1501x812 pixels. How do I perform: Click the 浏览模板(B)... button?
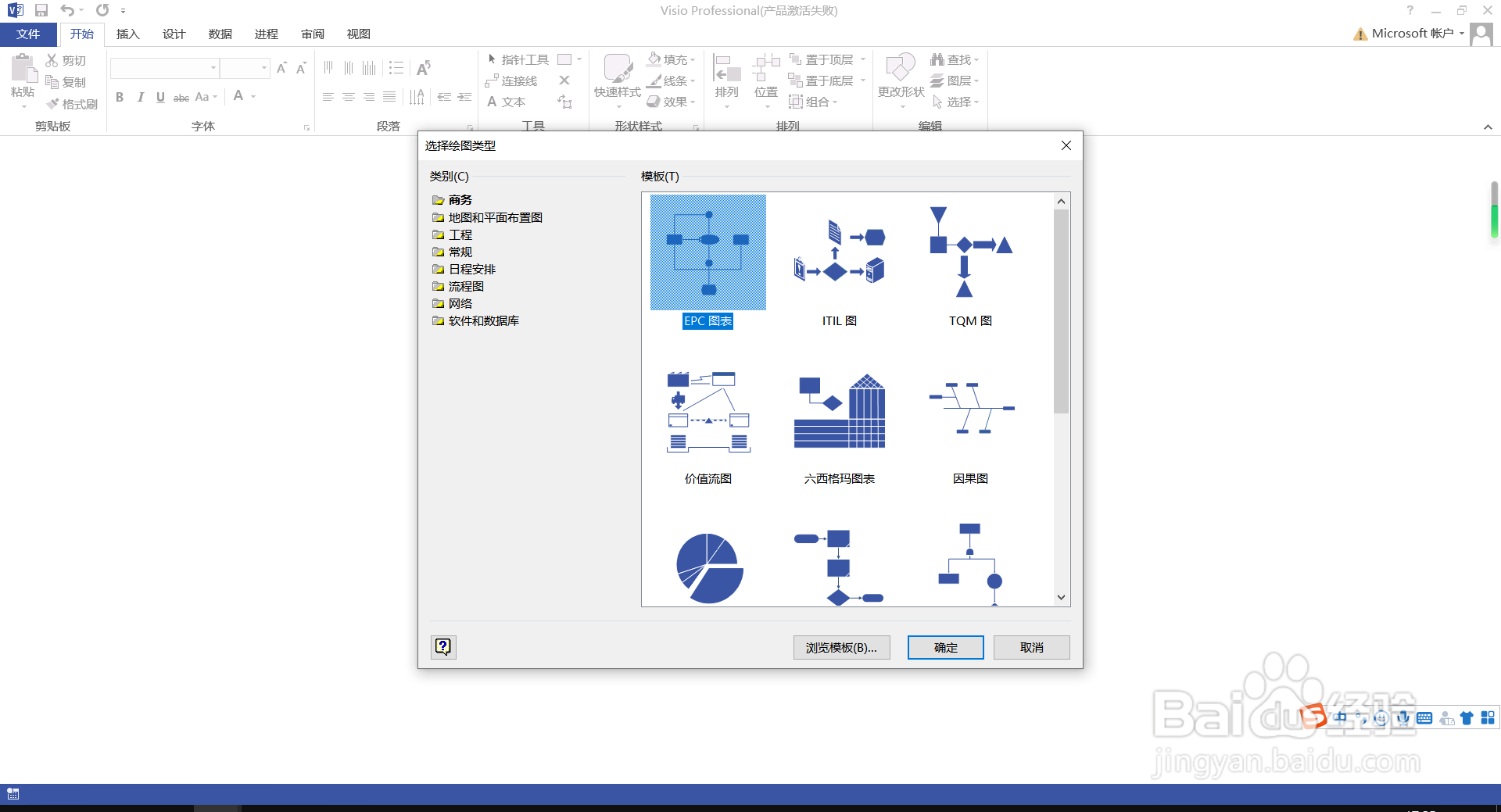(x=841, y=647)
